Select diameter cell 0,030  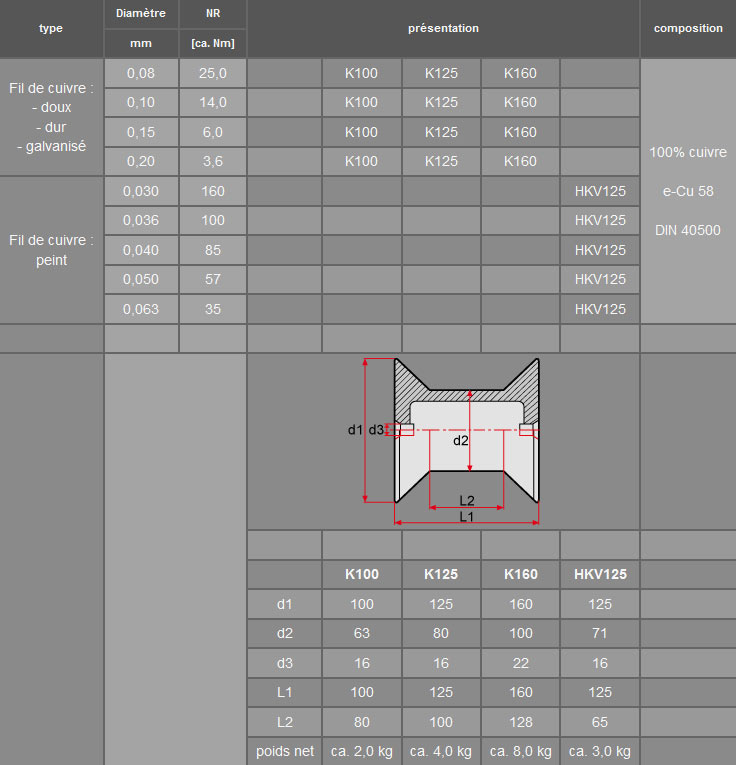coord(141,191)
